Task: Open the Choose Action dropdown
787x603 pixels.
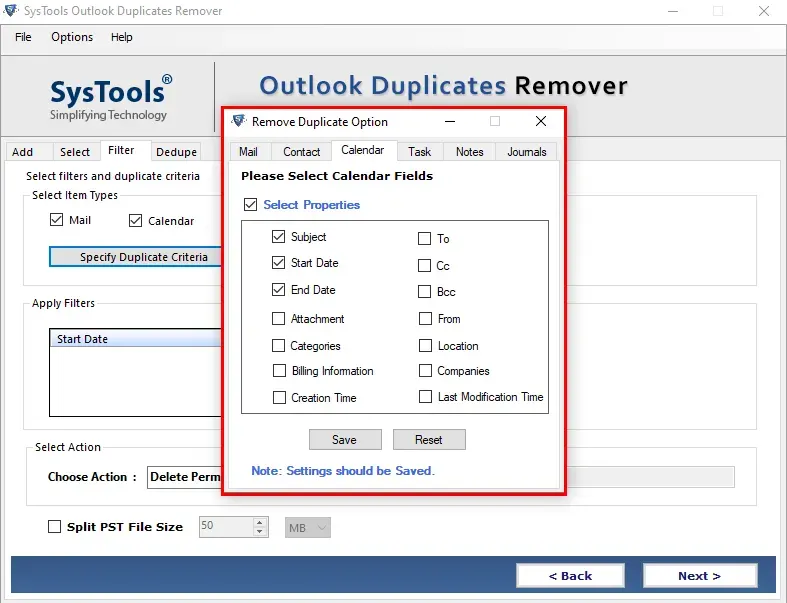Action: 185,477
